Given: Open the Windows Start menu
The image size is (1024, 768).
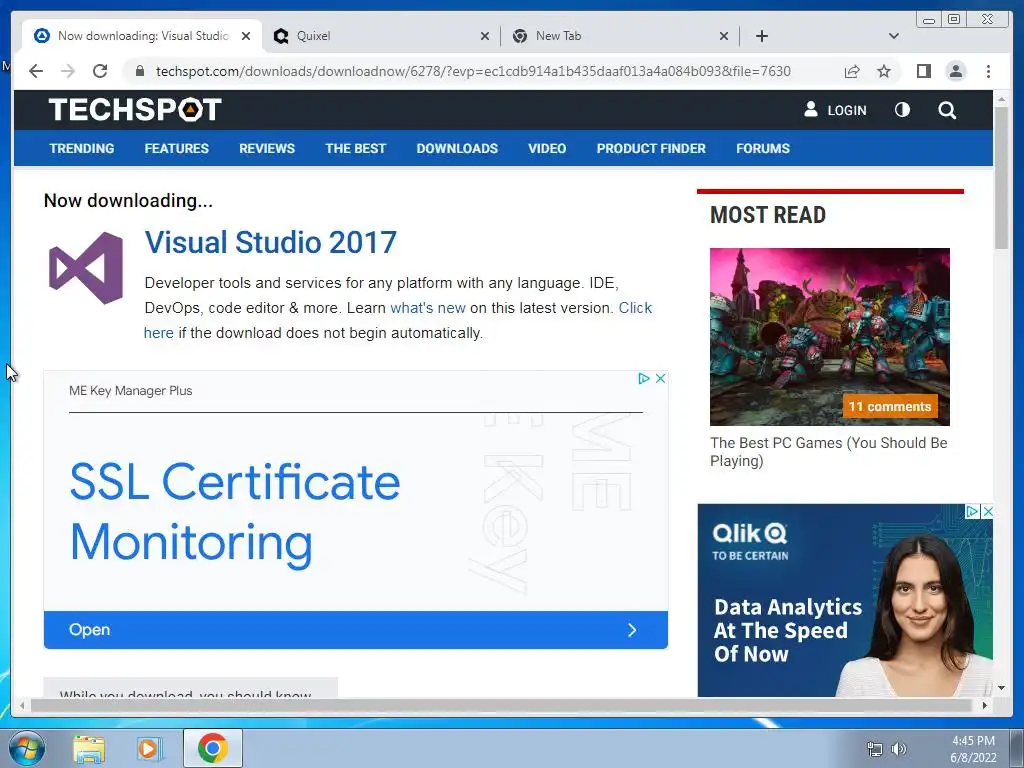Looking at the screenshot, I should coord(27,748).
